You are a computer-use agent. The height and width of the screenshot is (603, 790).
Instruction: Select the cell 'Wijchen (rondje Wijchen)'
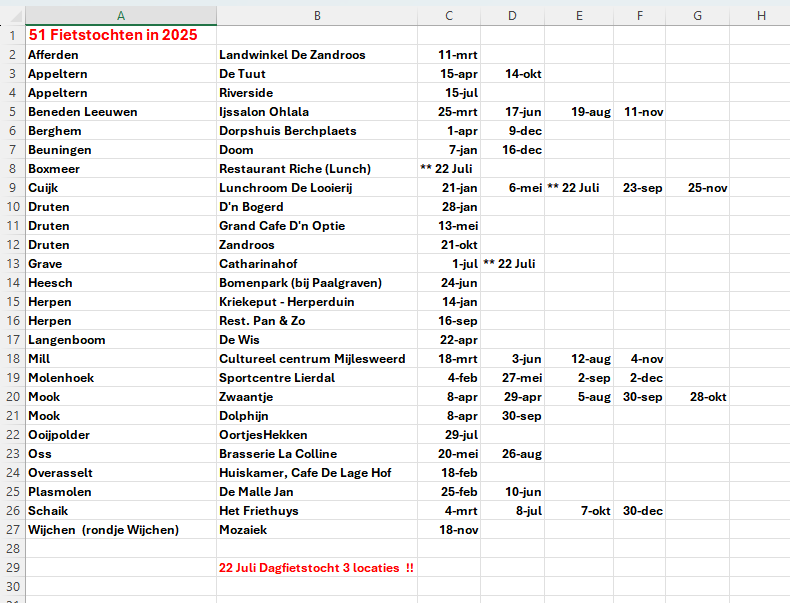[x=121, y=530]
